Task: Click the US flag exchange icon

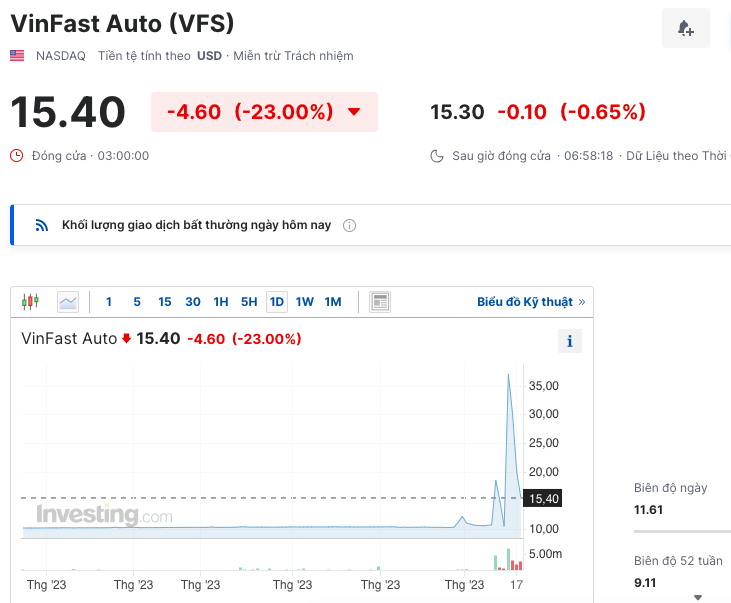Action: (x=17, y=56)
